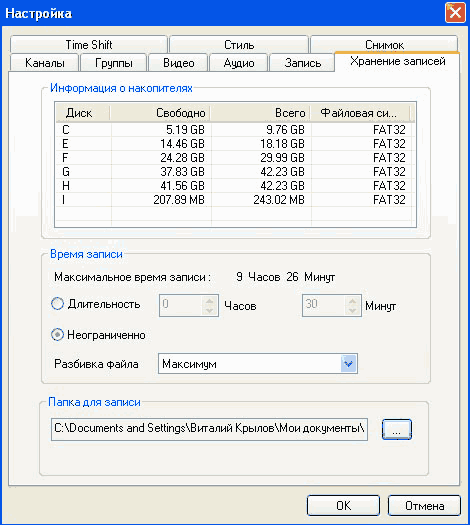470x525 pixels.
Task: Select disk I row in the table
Action: click(x=235, y=200)
